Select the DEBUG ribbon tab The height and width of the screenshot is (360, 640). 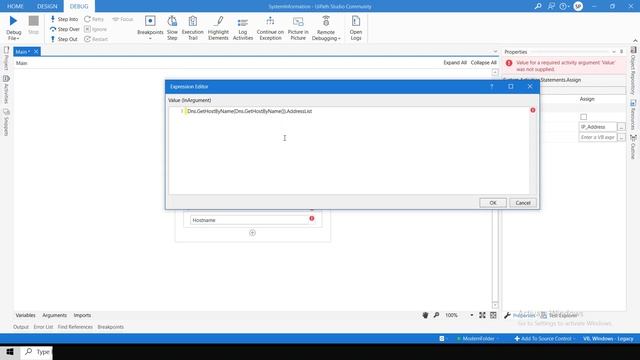[x=79, y=6]
